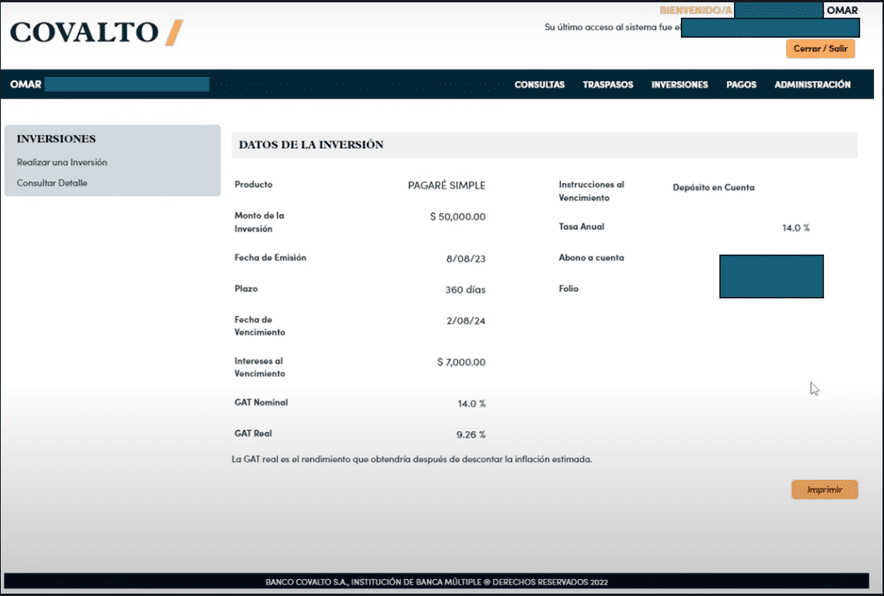Click the DATOS DE LA INVERSIÓN header
The image size is (884, 596).
tap(311, 145)
